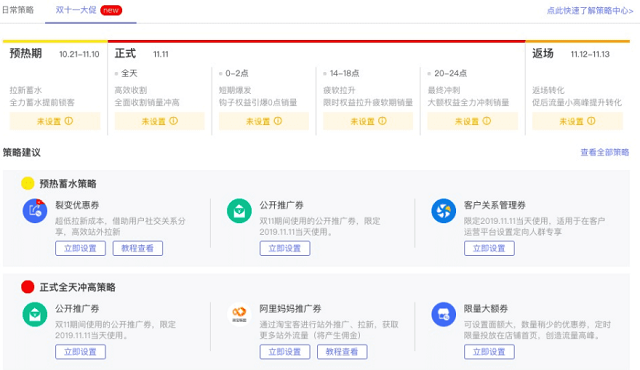Viewport: 640px width, 370px height.
Task: Click 教程查看 for 阿里妈妈推广券
Action: point(342,352)
